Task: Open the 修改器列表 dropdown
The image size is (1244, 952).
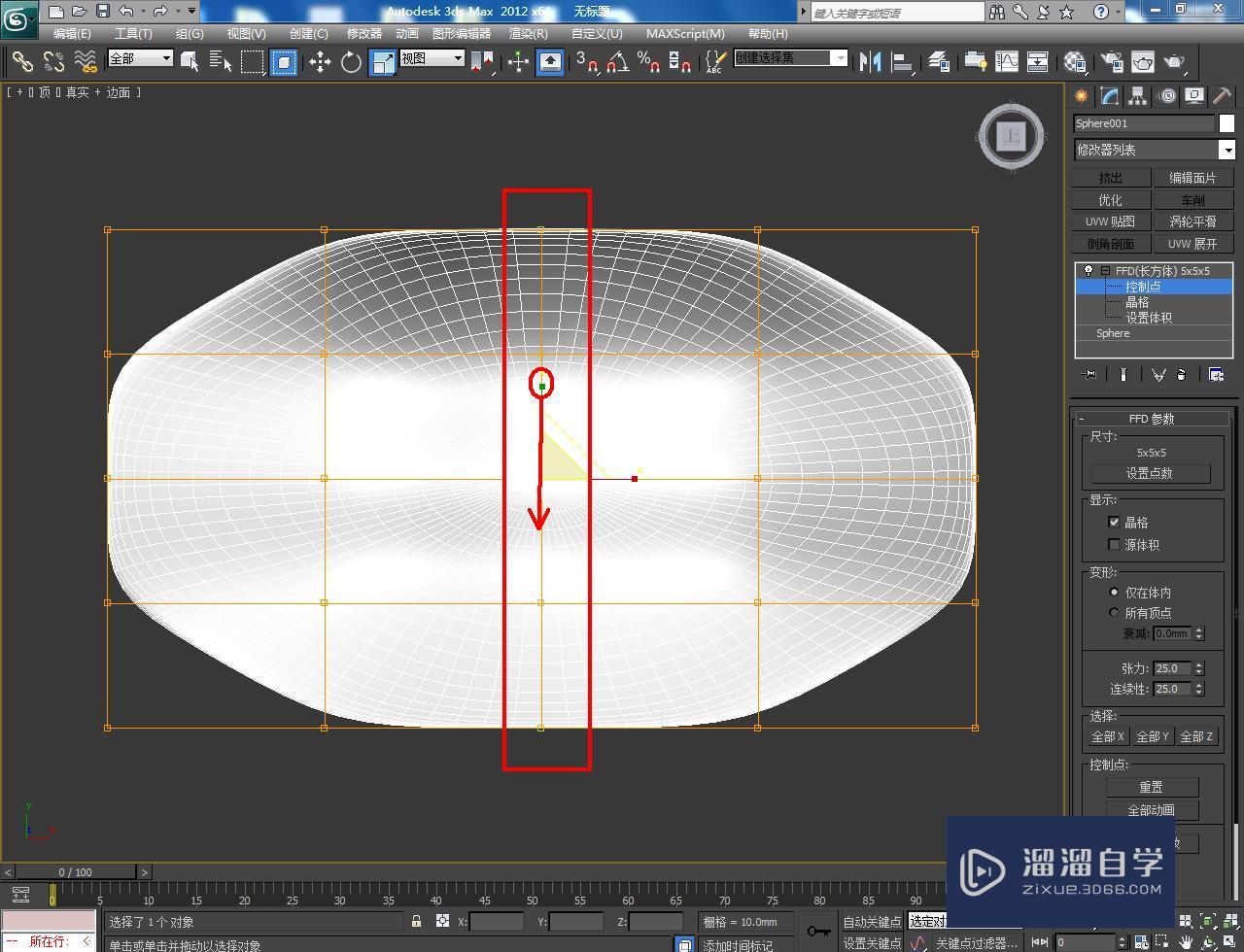Action: [1227, 150]
